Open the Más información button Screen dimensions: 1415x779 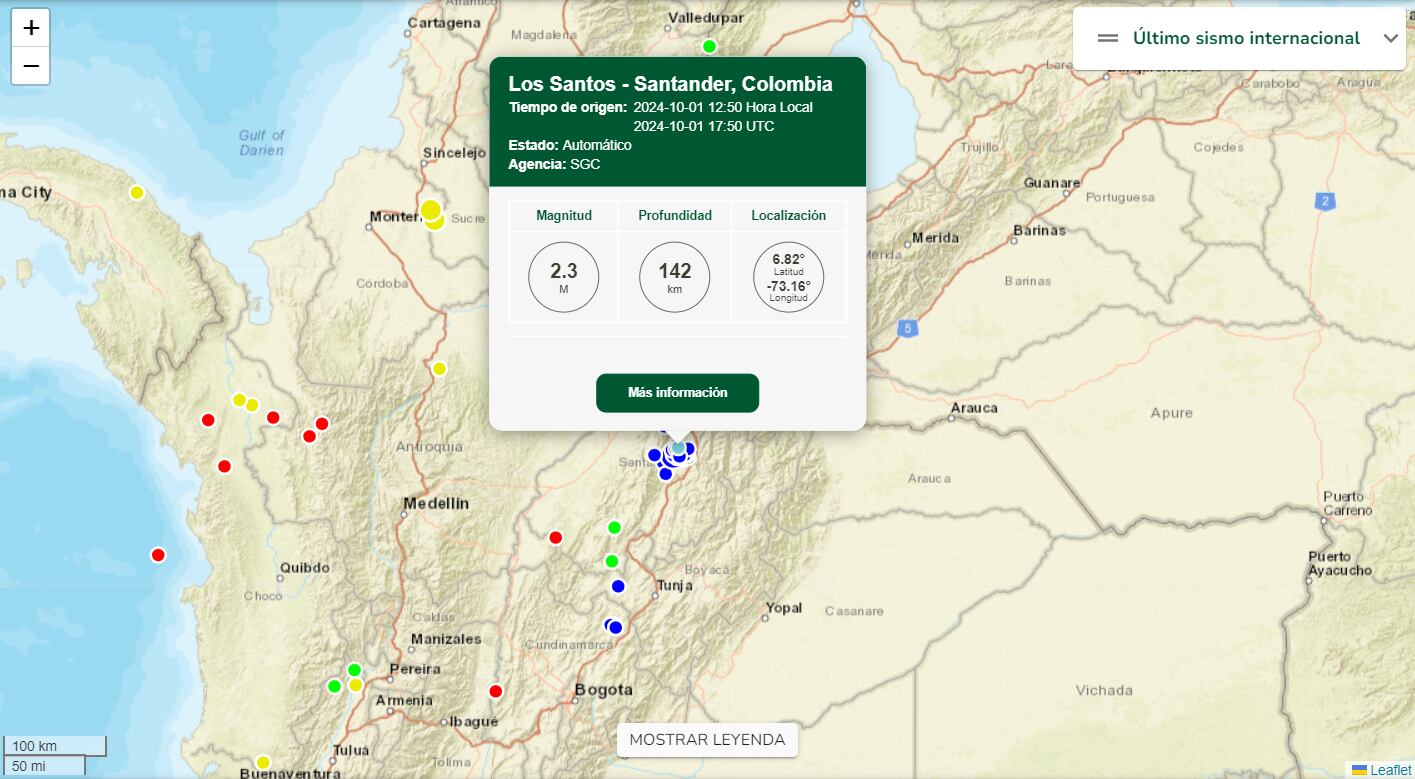click(677, 393)
